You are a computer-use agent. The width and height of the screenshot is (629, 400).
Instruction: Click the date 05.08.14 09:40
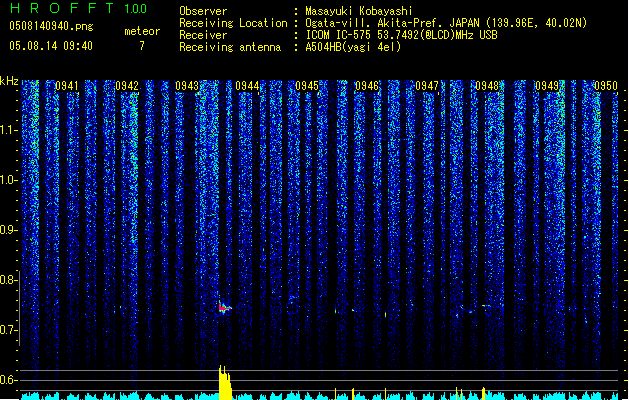coord(51,46)
